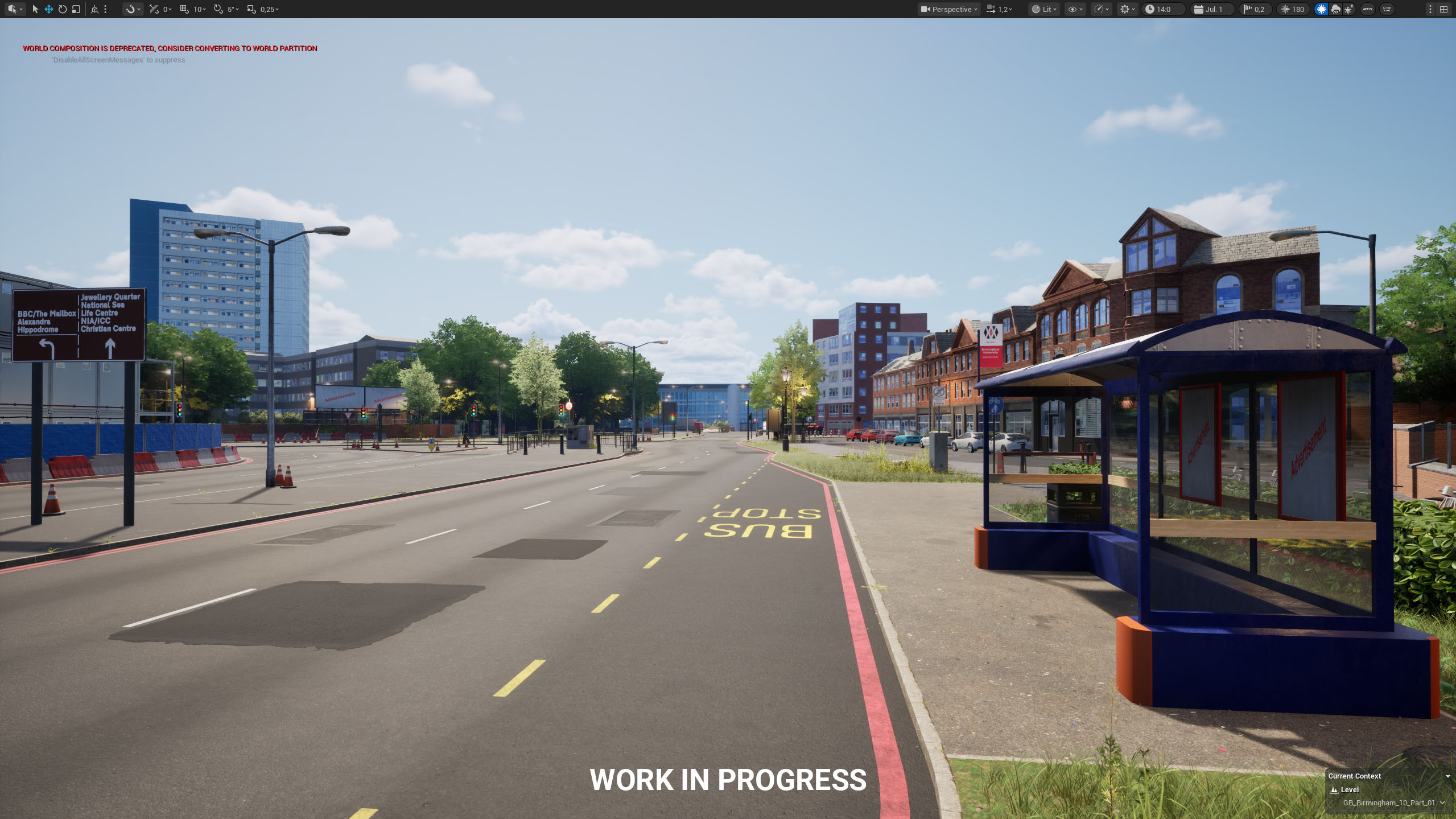1456x819 pixels.
Task: Click the 'DisableAllScreenMessages' to suppress text
Action: tap(118, 60)
